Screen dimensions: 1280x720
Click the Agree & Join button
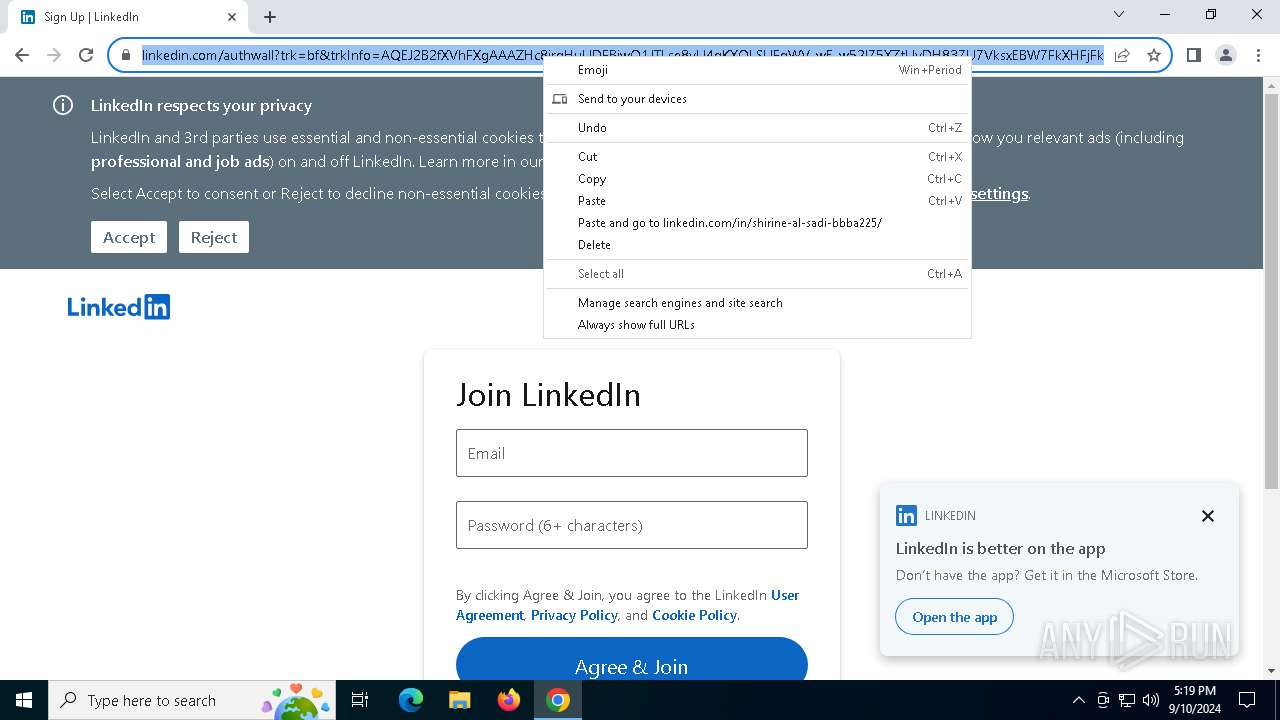click(631, 664)
